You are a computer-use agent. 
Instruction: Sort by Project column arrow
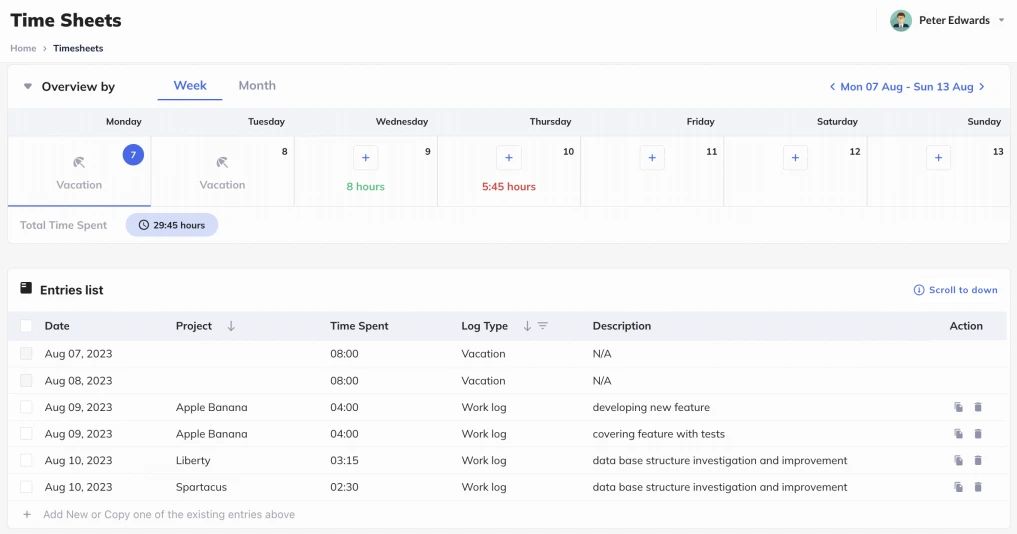[x=231, y=326]
